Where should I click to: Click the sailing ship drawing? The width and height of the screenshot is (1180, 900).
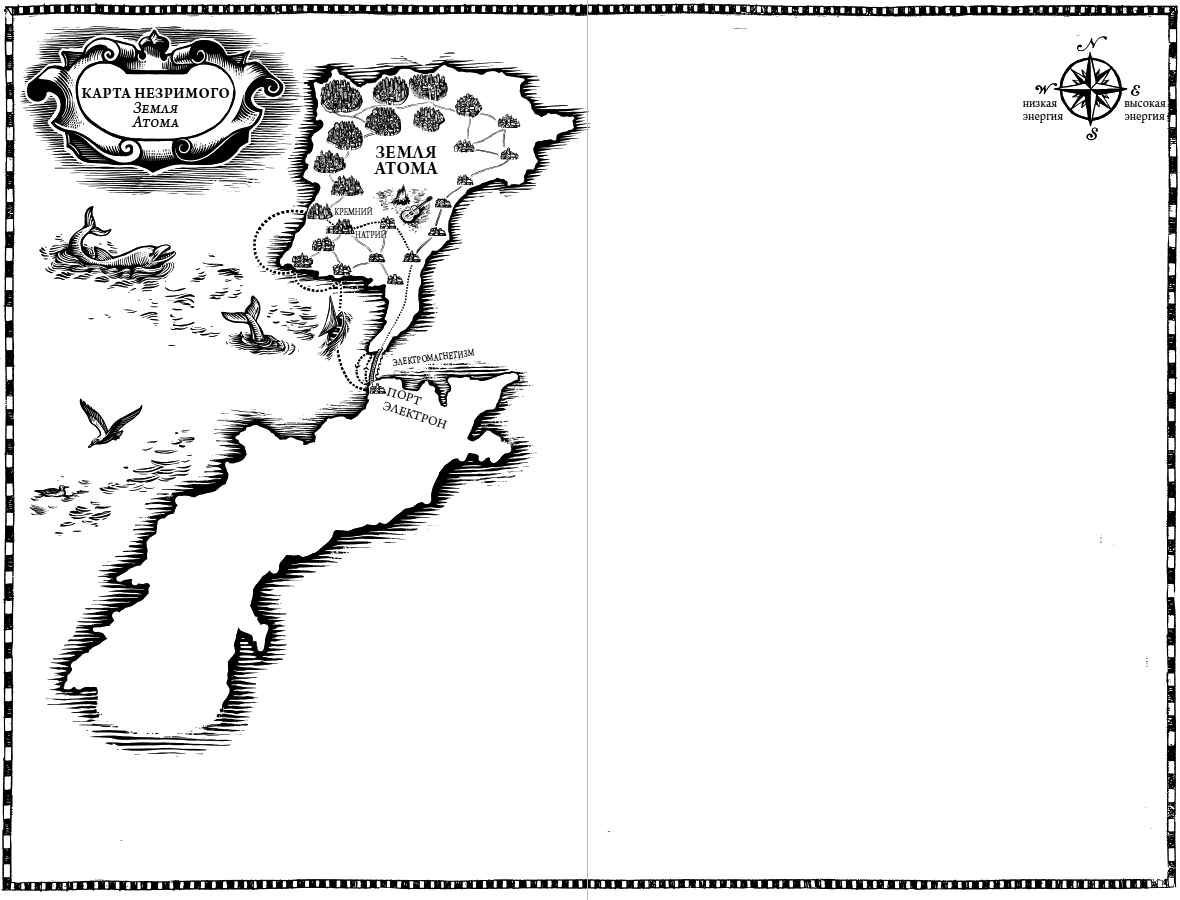(333, 326)
